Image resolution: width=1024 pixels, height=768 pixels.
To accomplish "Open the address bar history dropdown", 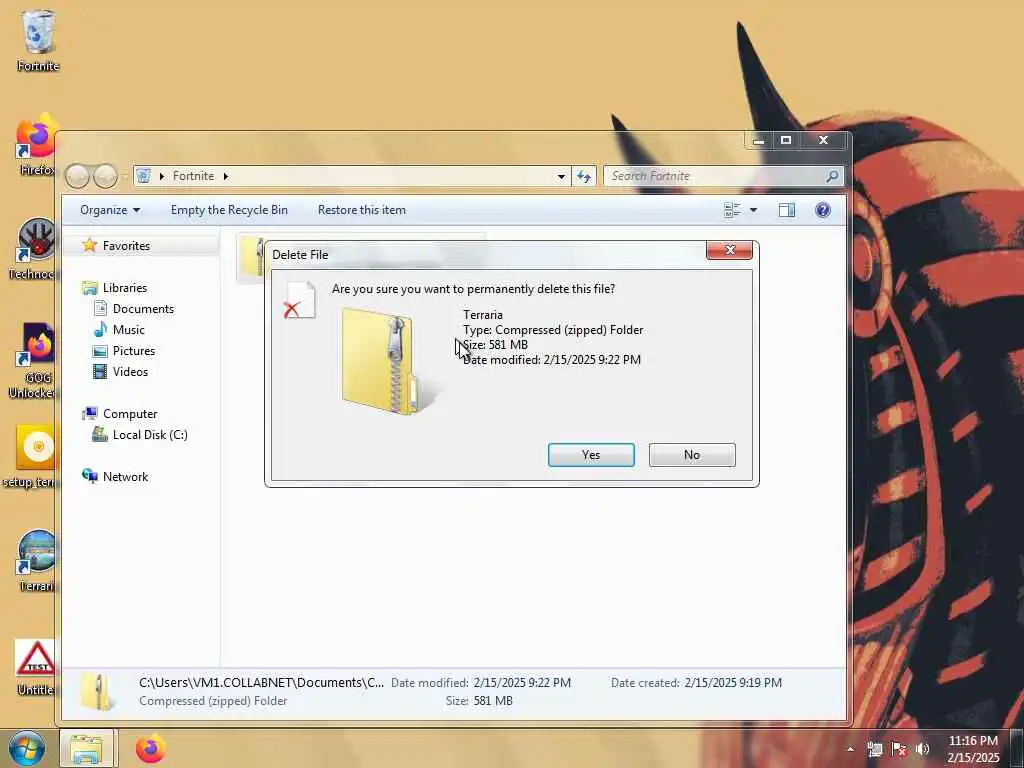I will (561, 176).
